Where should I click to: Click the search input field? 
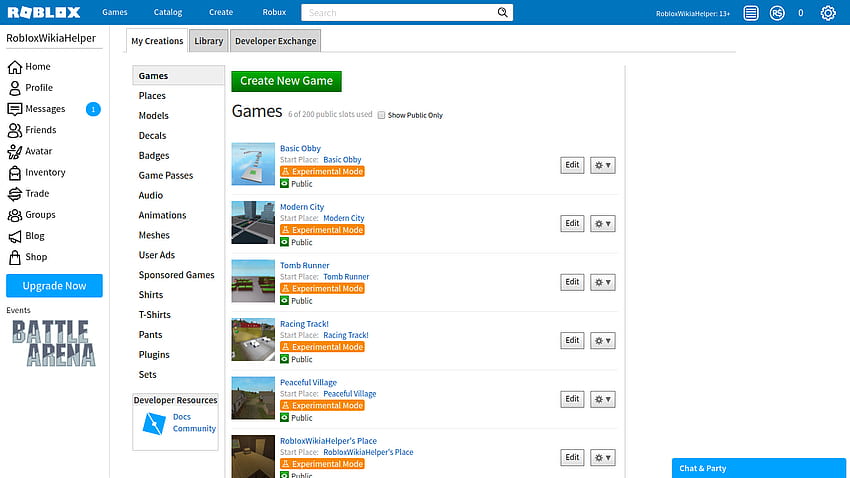399,12
